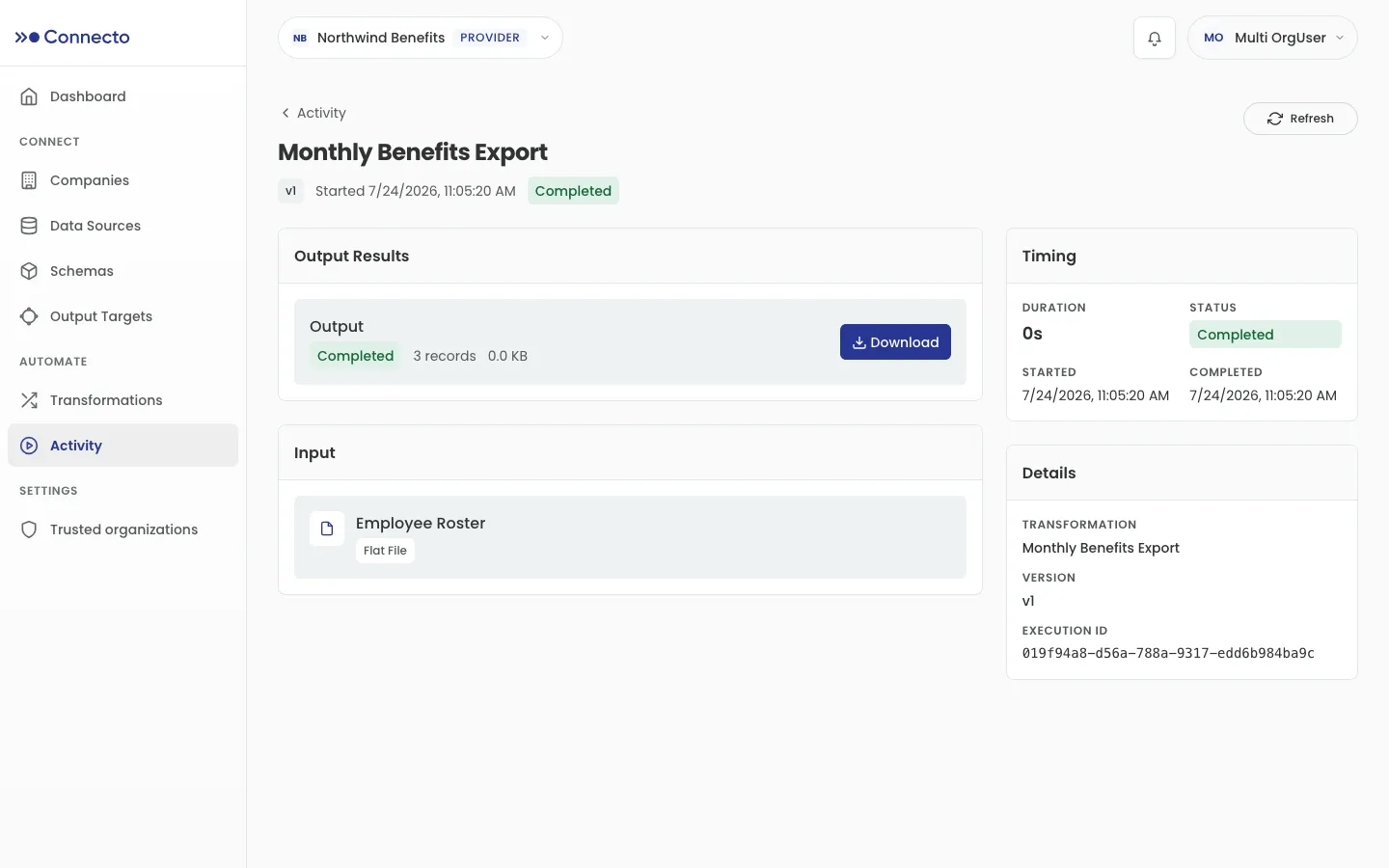The width and height of the screenshot is (1389, 868).
Task: Click the Flat File tag
Action: tap(385, 551)
